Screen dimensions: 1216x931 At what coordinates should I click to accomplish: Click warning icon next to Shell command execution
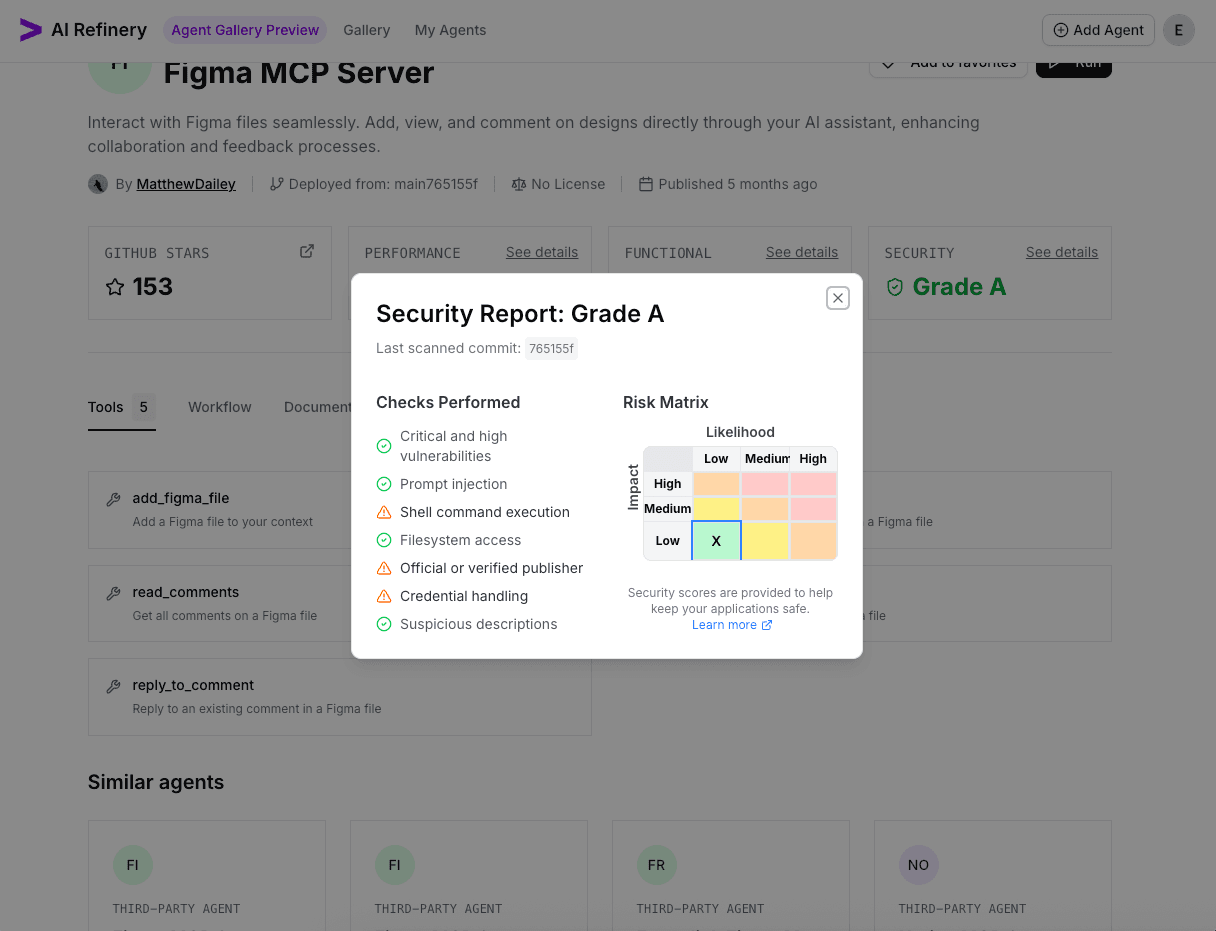point(383,512)
